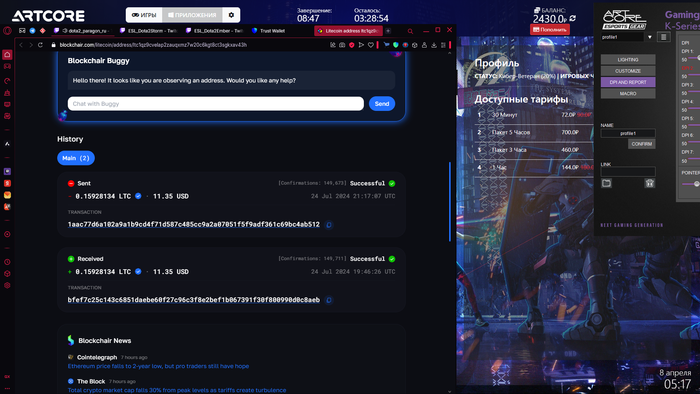Go back to the previous page

21,45
